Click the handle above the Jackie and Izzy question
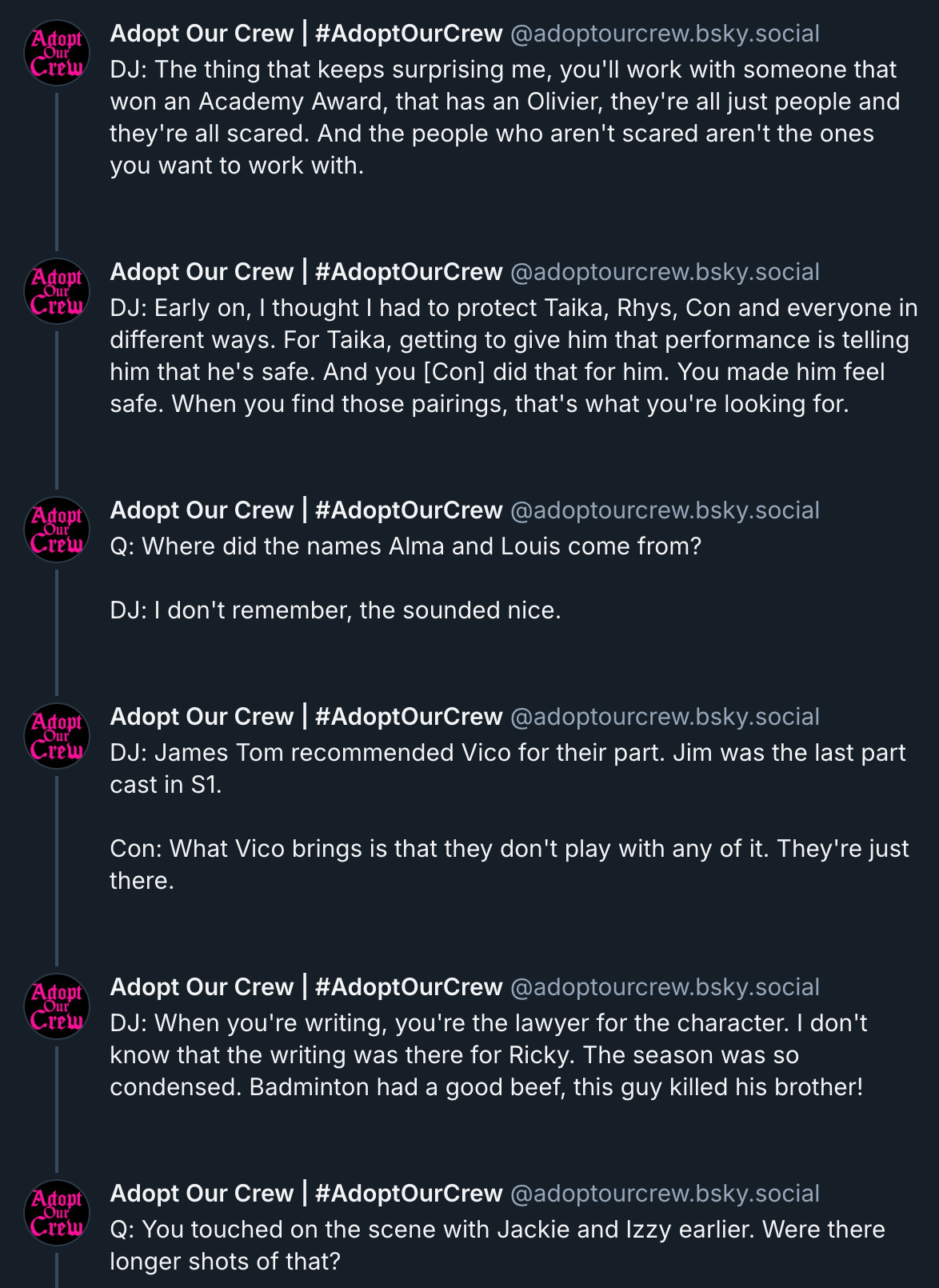Image resolution: width=939 pixels, height=1288 pixels. coord(665,1194)
